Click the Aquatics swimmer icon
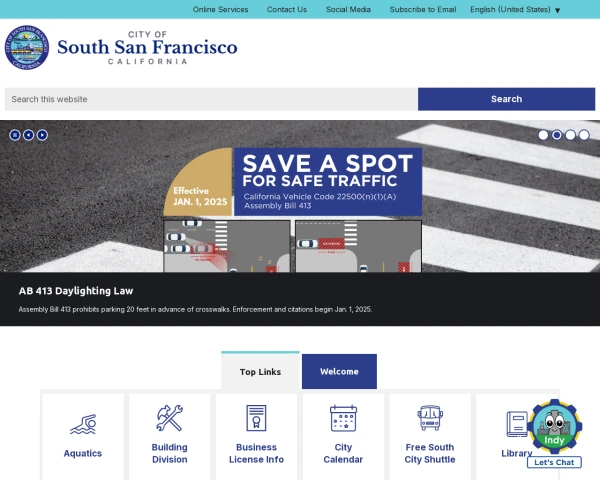The height and width of the screenshot is (480, 600). (x=83, y=424)
